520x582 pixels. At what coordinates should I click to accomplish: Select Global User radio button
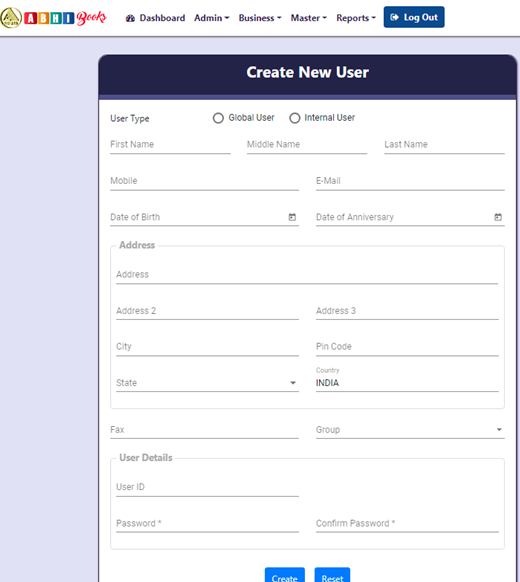[x=218, y=118]
